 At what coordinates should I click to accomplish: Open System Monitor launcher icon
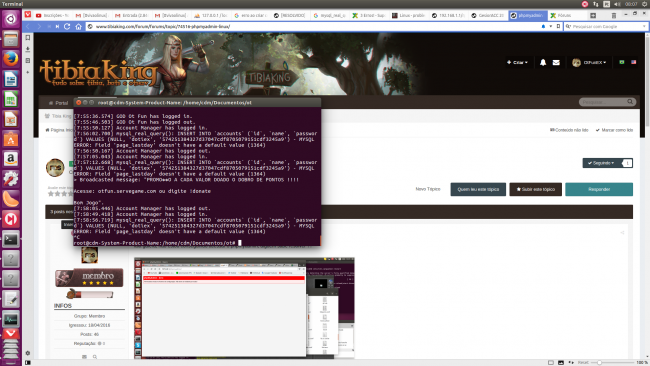11,319
